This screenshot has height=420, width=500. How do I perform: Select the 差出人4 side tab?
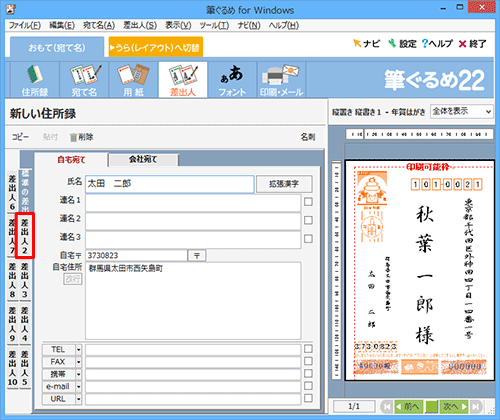click(x=25, y=324)
